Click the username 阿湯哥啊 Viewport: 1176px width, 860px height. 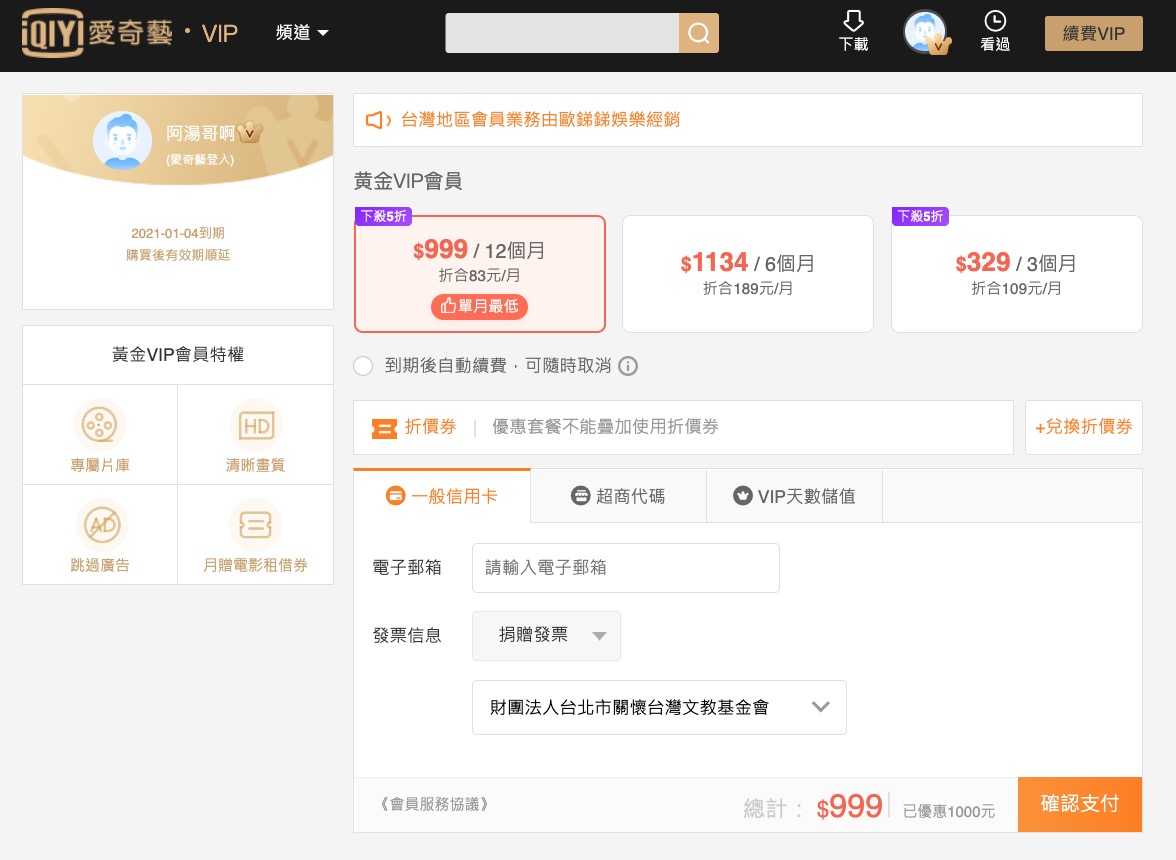pyautogui.click(x=200, y=133)
